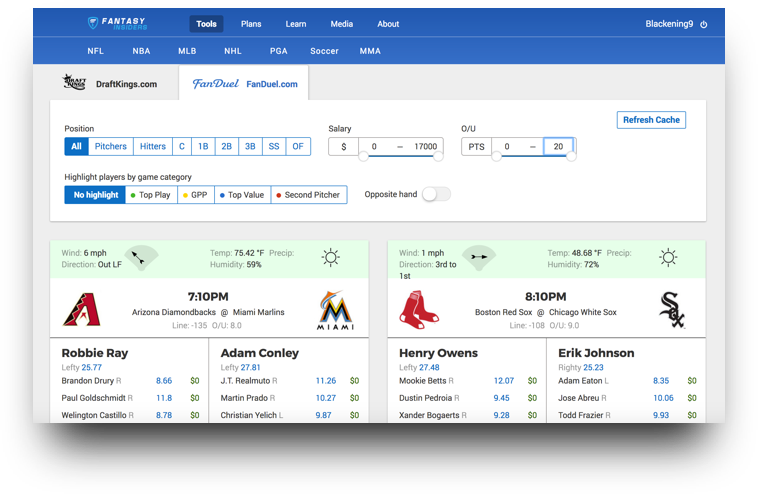Screen dimensions: 758x494
Task: Click the dollar sign salary label
Action: click(344, 146)
